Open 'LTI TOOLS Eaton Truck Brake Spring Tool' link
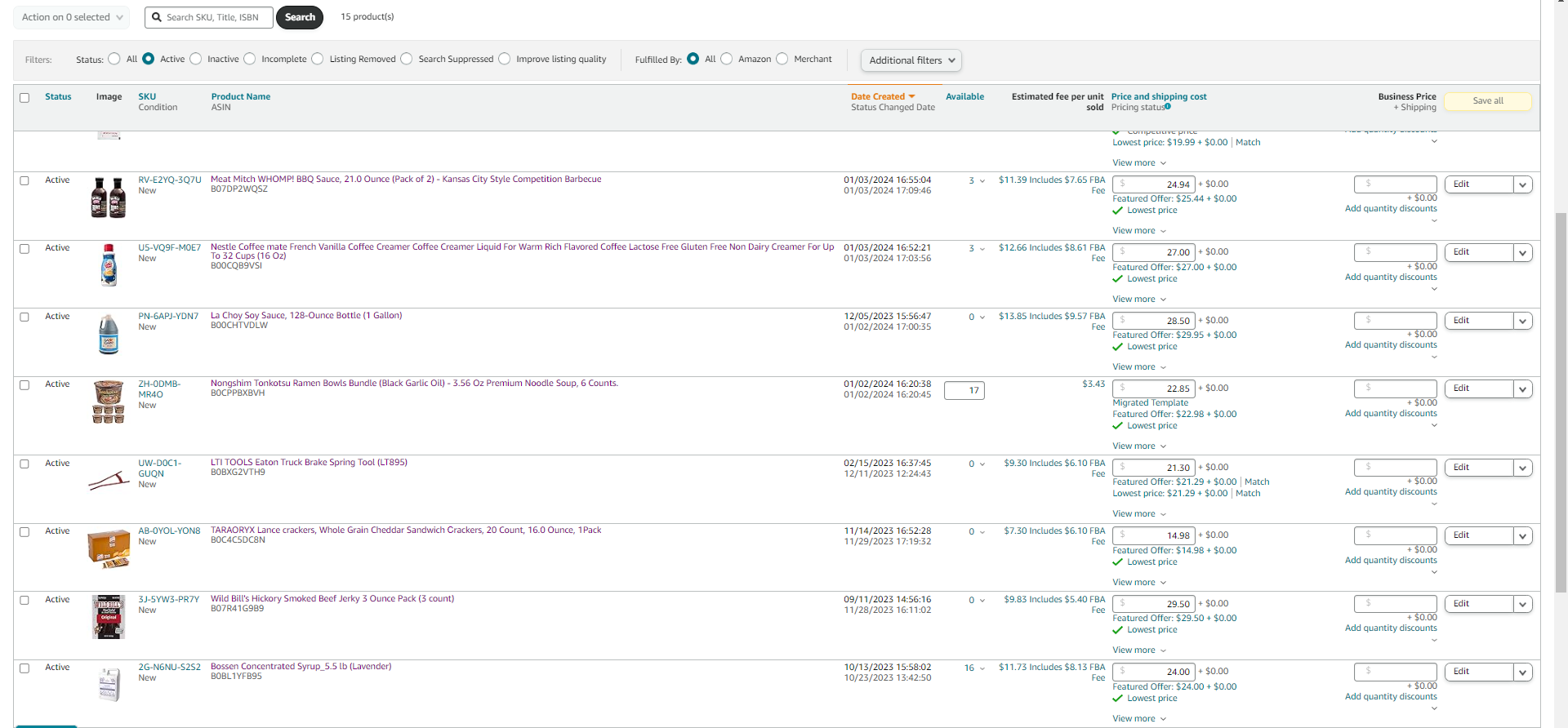 pyautogui.click(x=309, y=463)
